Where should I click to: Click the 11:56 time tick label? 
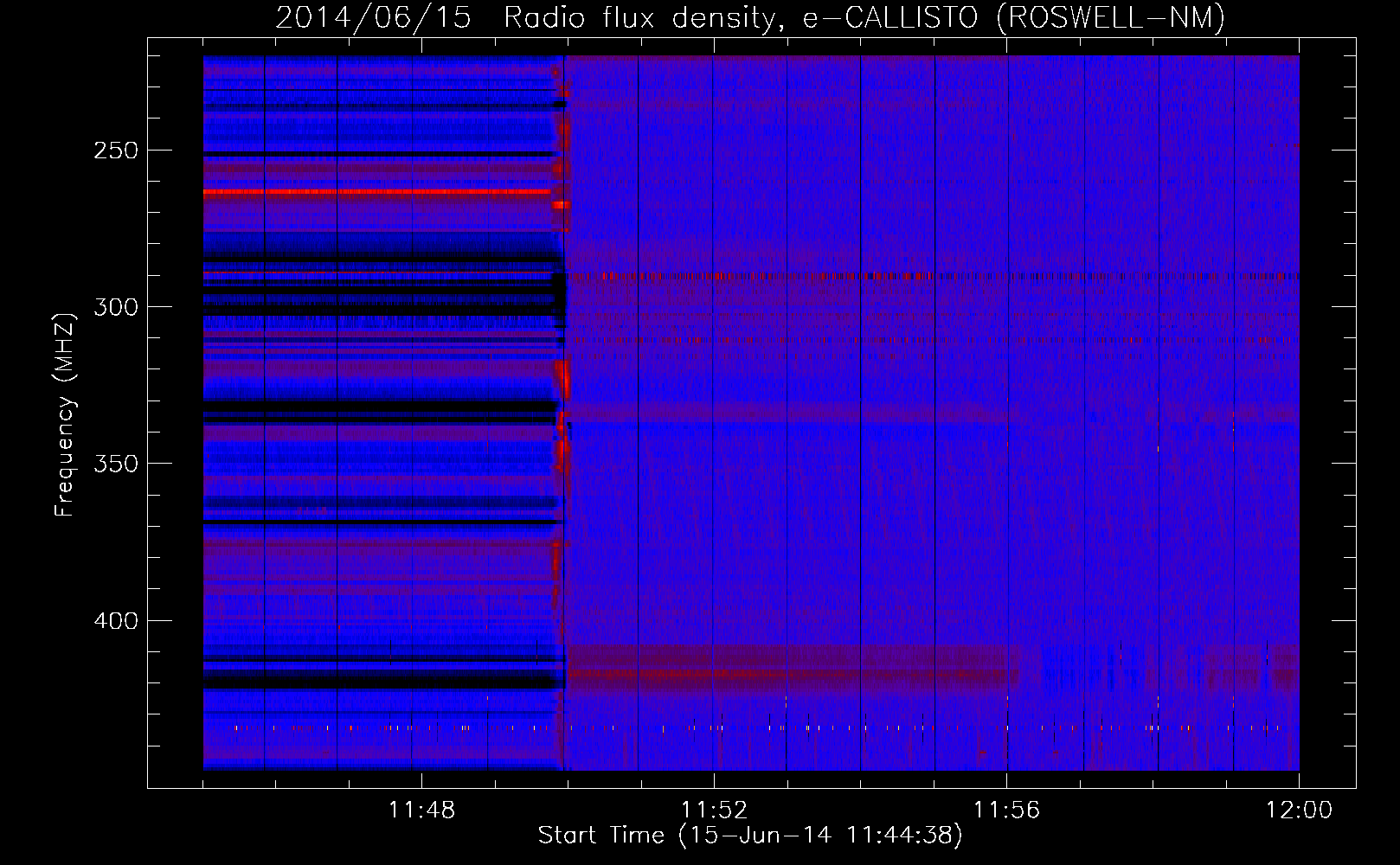point(1006,811)
